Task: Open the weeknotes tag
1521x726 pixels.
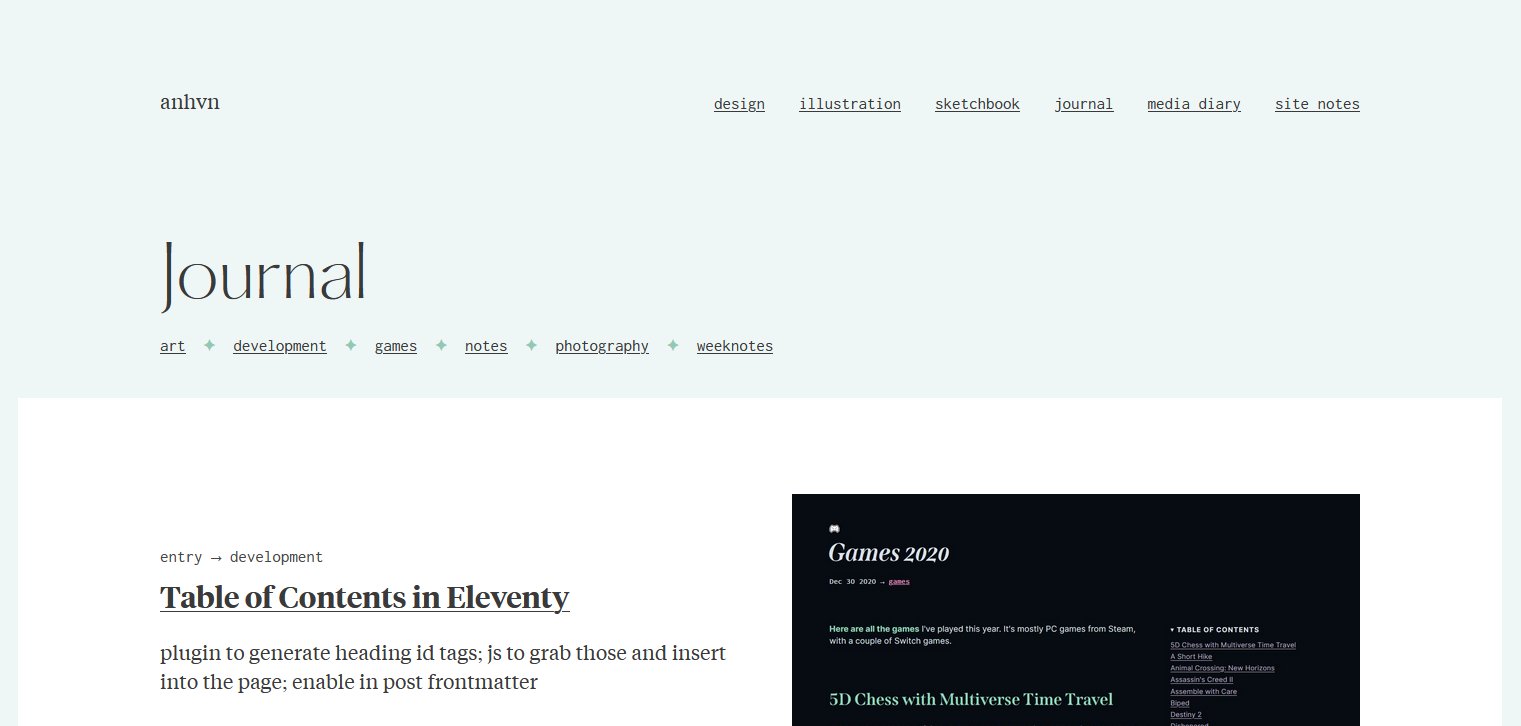Action: [x=735, y=346]
